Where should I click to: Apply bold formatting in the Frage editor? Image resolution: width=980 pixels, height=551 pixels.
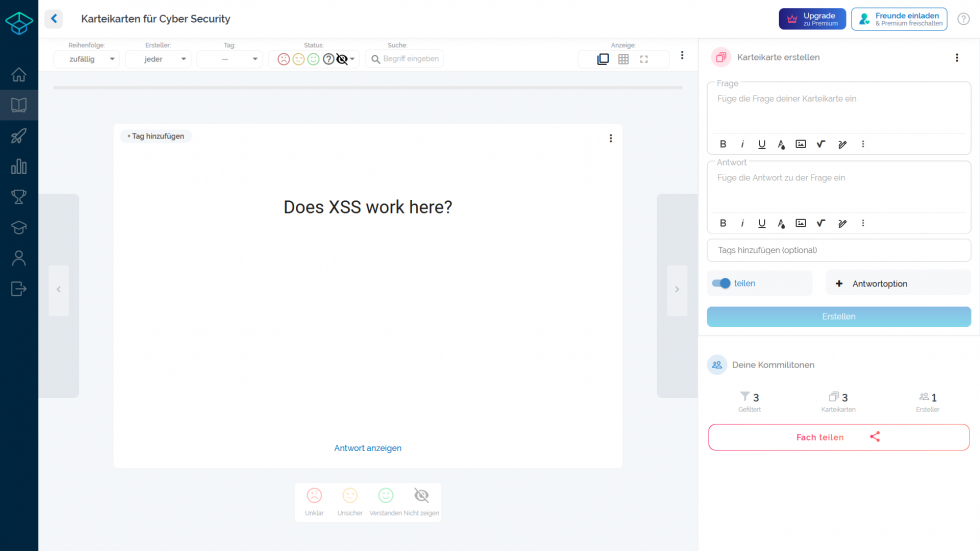(723, 144)
